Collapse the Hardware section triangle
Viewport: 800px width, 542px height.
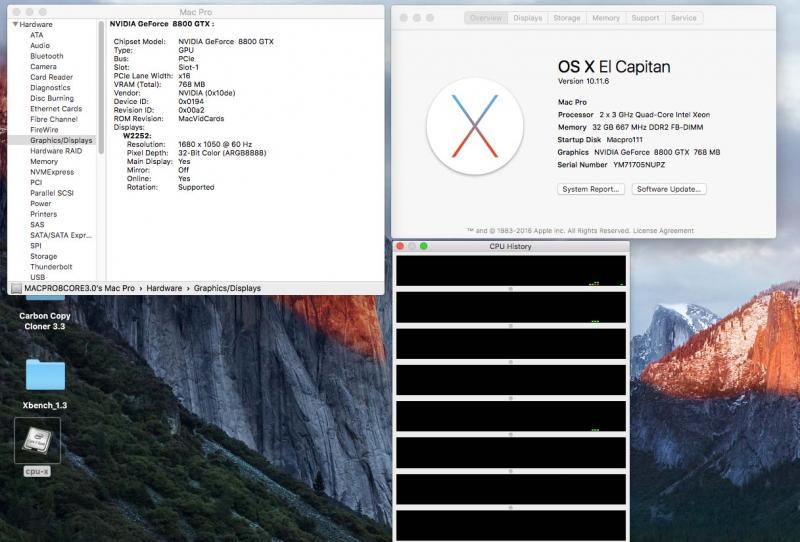(15, 23)
